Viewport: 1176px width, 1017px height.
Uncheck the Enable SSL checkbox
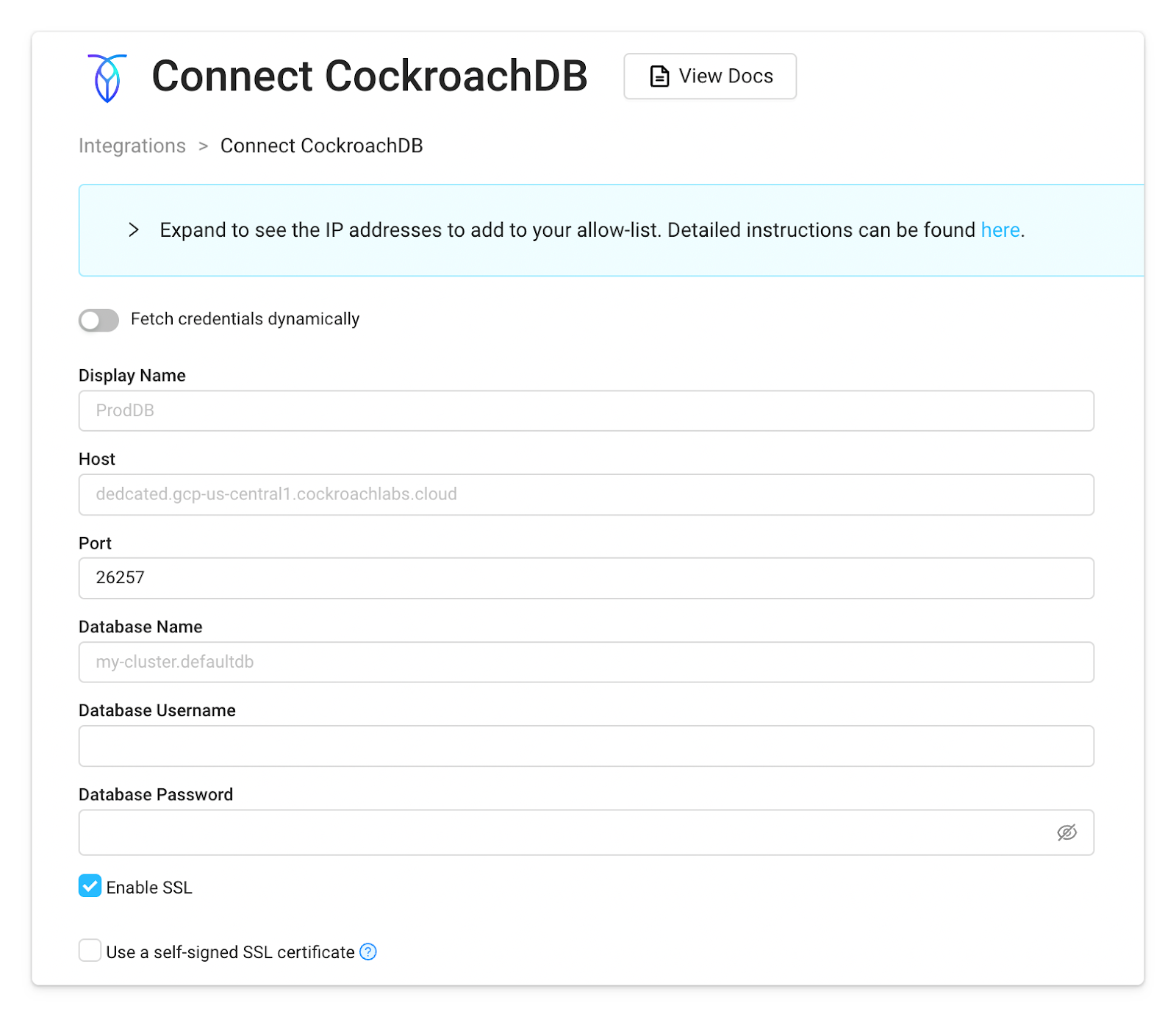[89, 886]
